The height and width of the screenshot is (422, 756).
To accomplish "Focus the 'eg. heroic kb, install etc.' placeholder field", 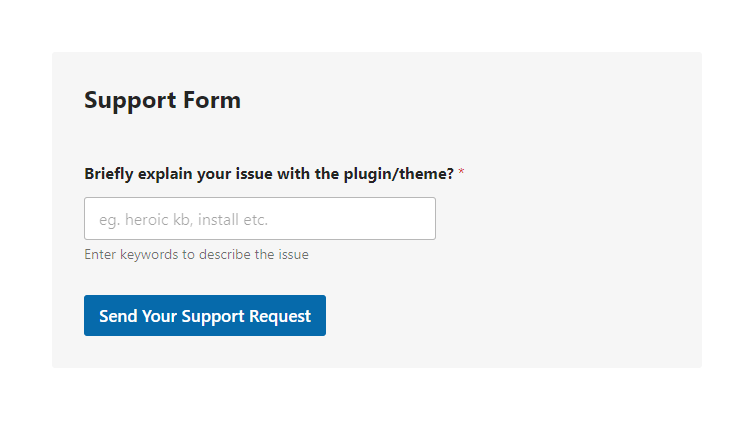I will tap(260, 218).
